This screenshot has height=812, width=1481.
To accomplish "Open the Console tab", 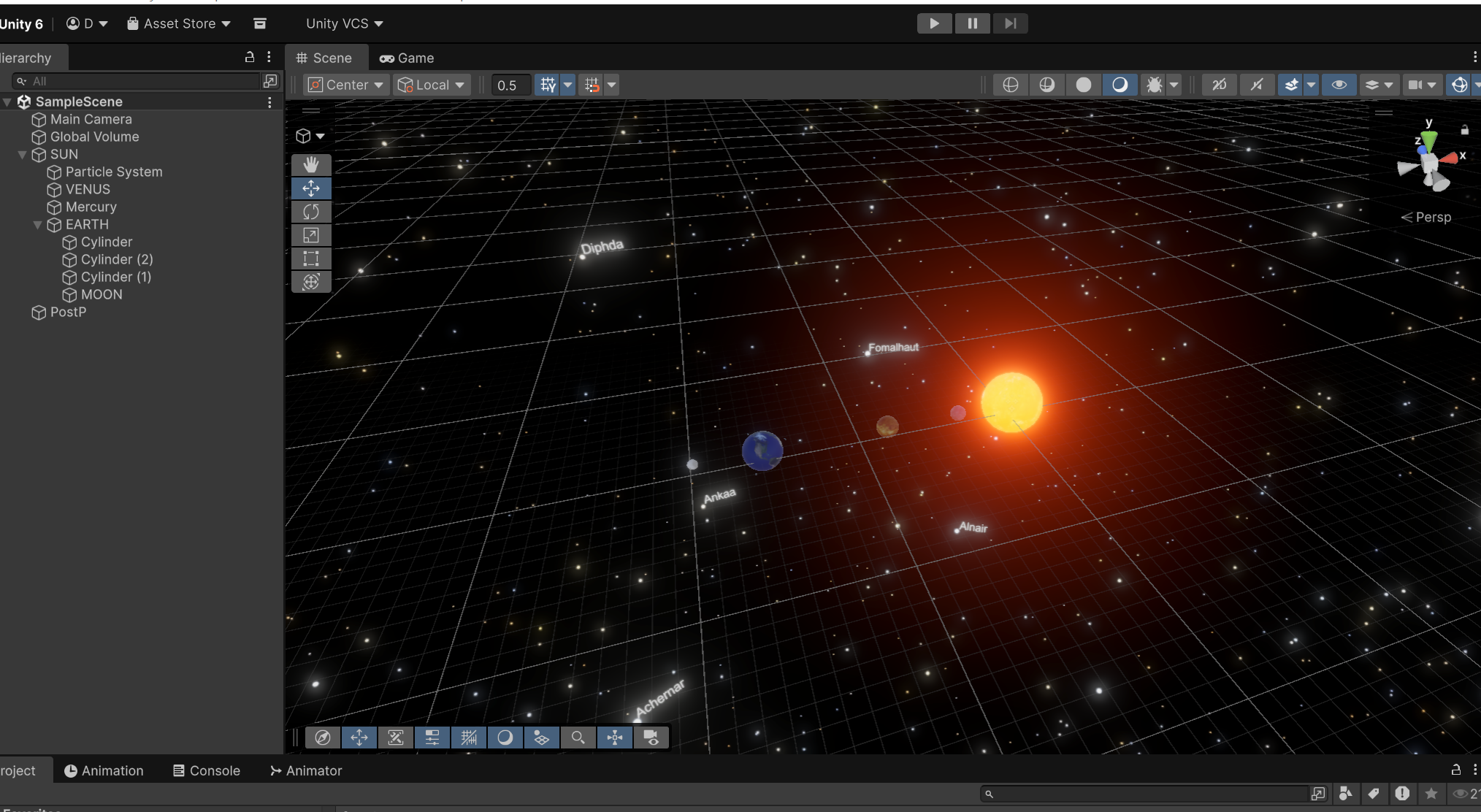I will pyautogui.click(x=207, y=770).
